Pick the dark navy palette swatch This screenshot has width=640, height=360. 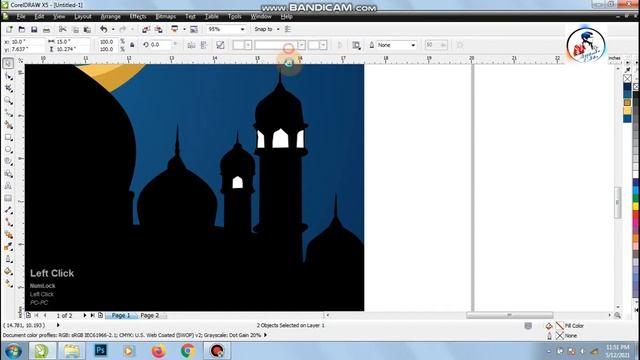[x=627, y=87]
